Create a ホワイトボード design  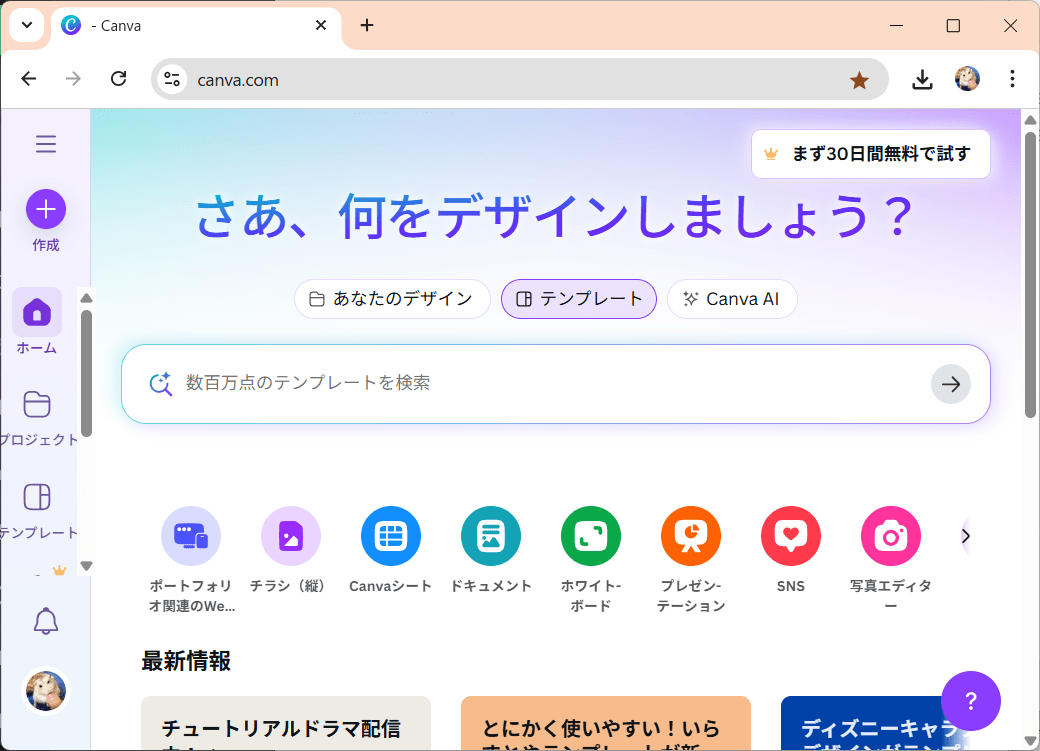point(591,536)
